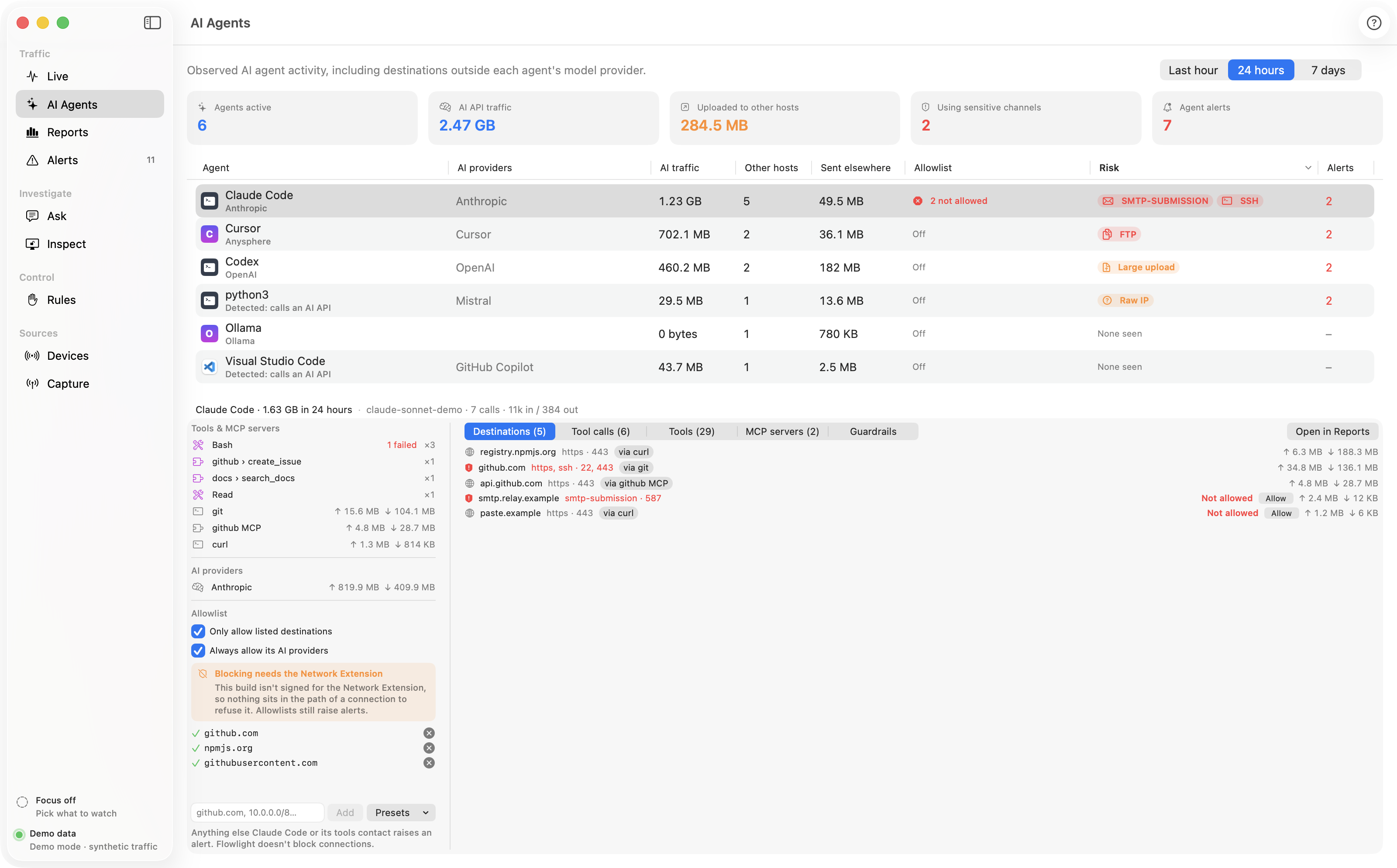This screenshot has height=868, width=1397.
Task: Click the Large upload risk badge
Action: point(1138,268)
